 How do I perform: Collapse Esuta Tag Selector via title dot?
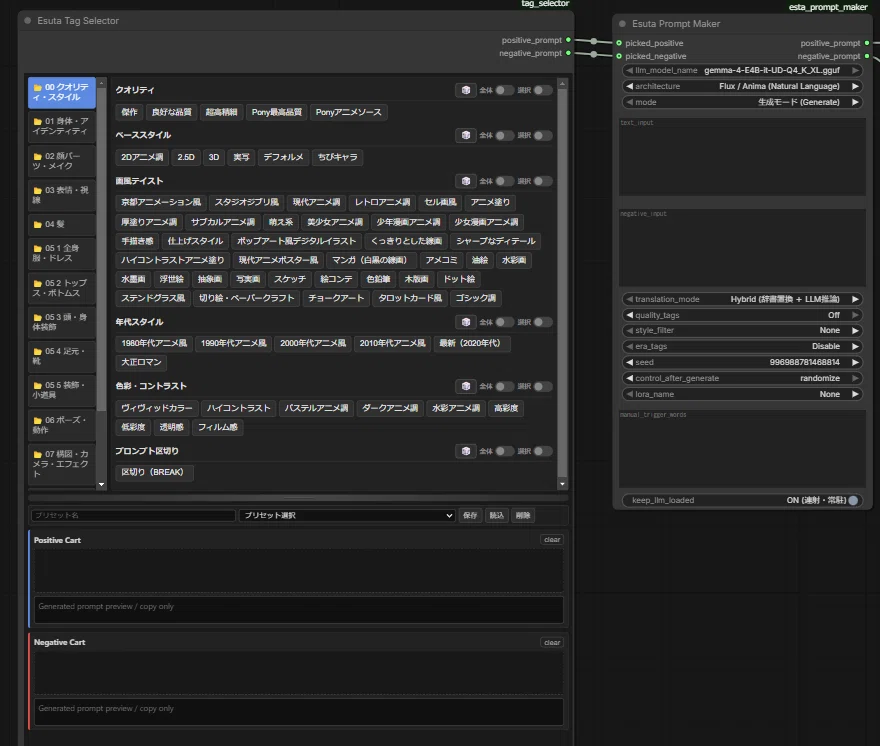pos(28,21)
